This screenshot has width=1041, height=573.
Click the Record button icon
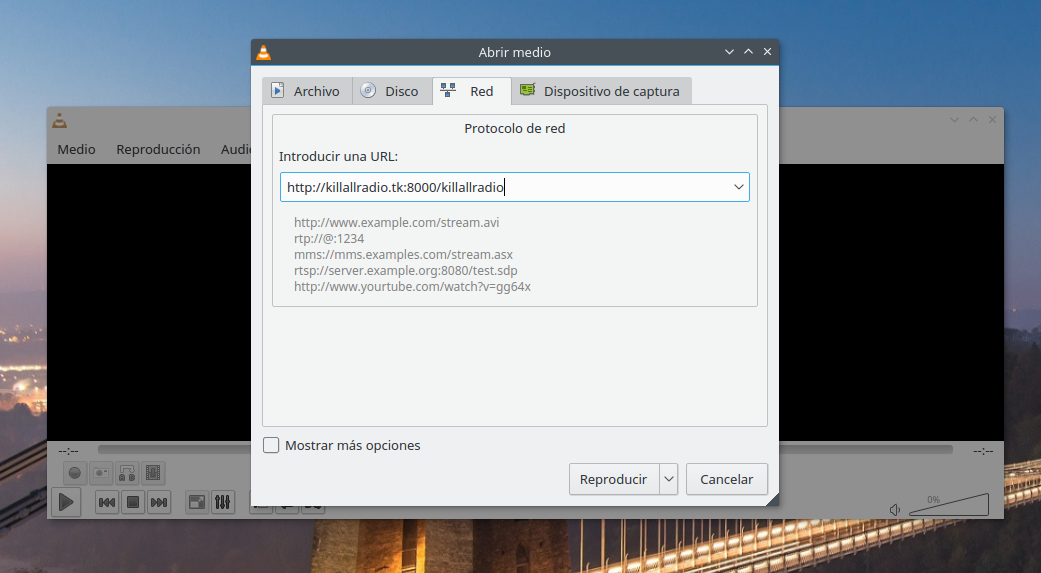(x=75, y=473)
